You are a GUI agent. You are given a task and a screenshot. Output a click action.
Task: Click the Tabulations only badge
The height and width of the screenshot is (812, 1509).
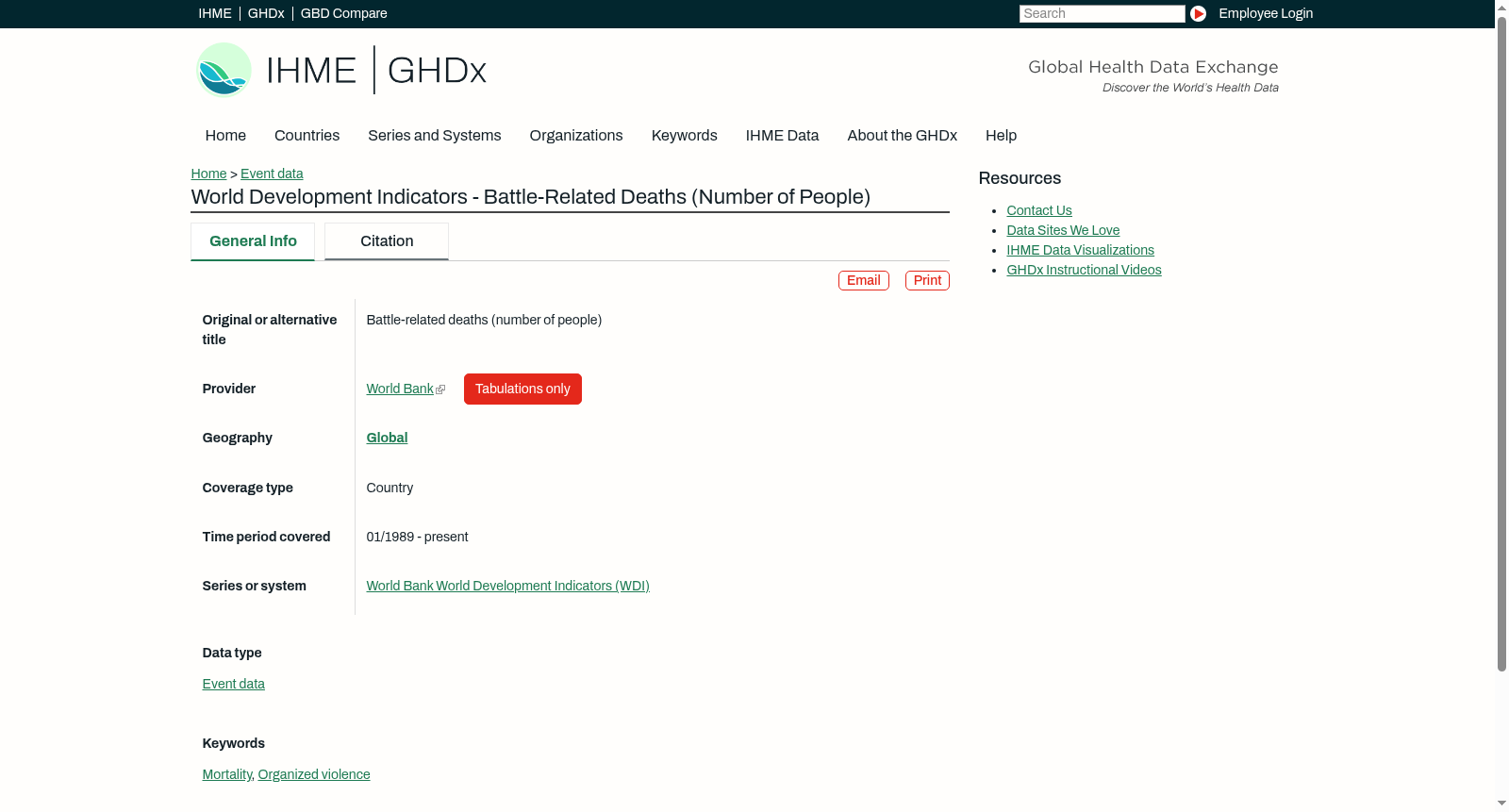[522, 389]
